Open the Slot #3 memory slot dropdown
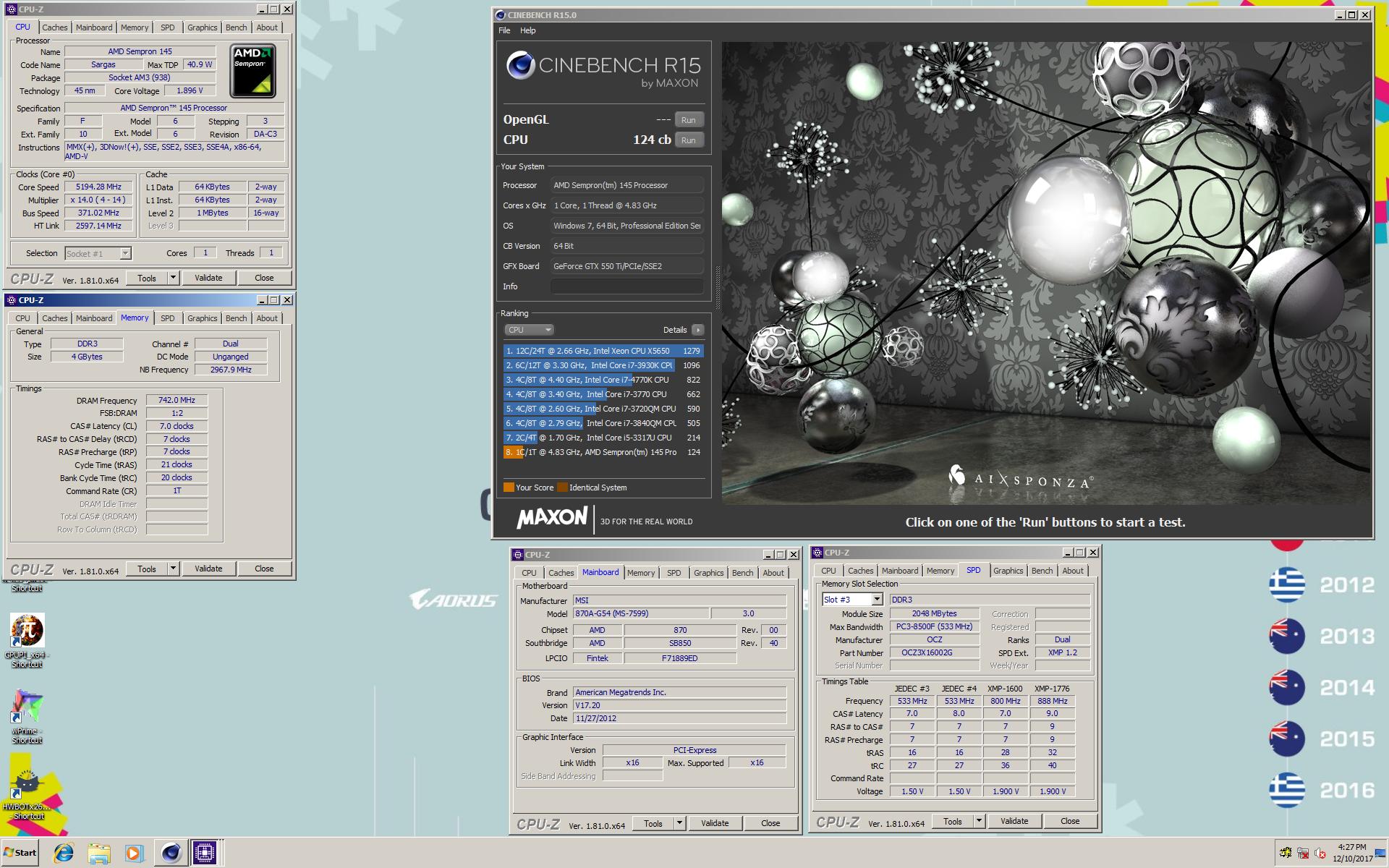The width and height of the screenshot is (1389, 868). (852, 600)
